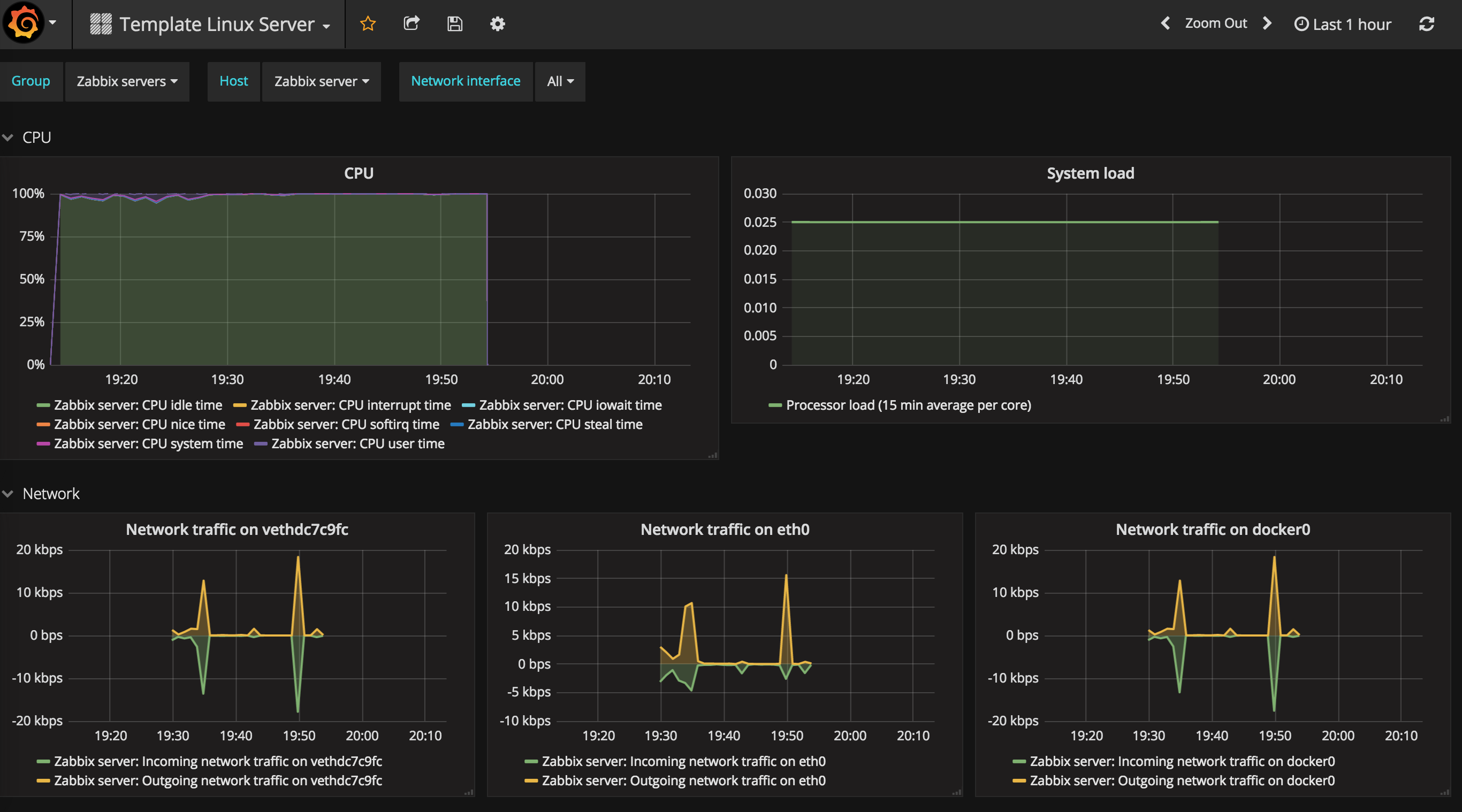Collapse the Network row
This screenshot has width=1462, height=812.
pyautogui.click(x=41, y=494)
